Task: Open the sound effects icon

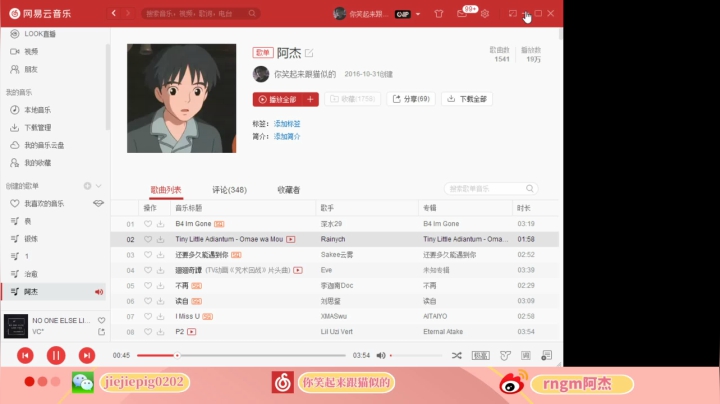Action: pyautogui.click(x=505, y=355)
